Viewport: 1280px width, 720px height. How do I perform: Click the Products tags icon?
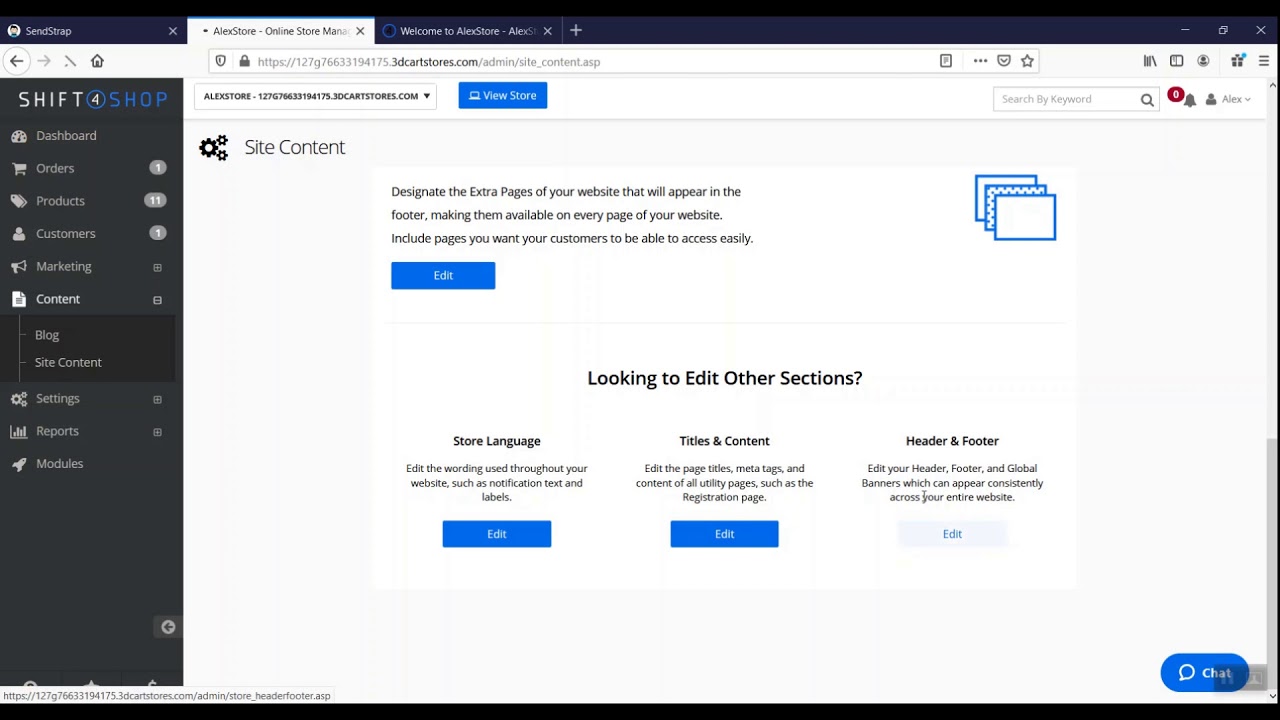point(19,201)
